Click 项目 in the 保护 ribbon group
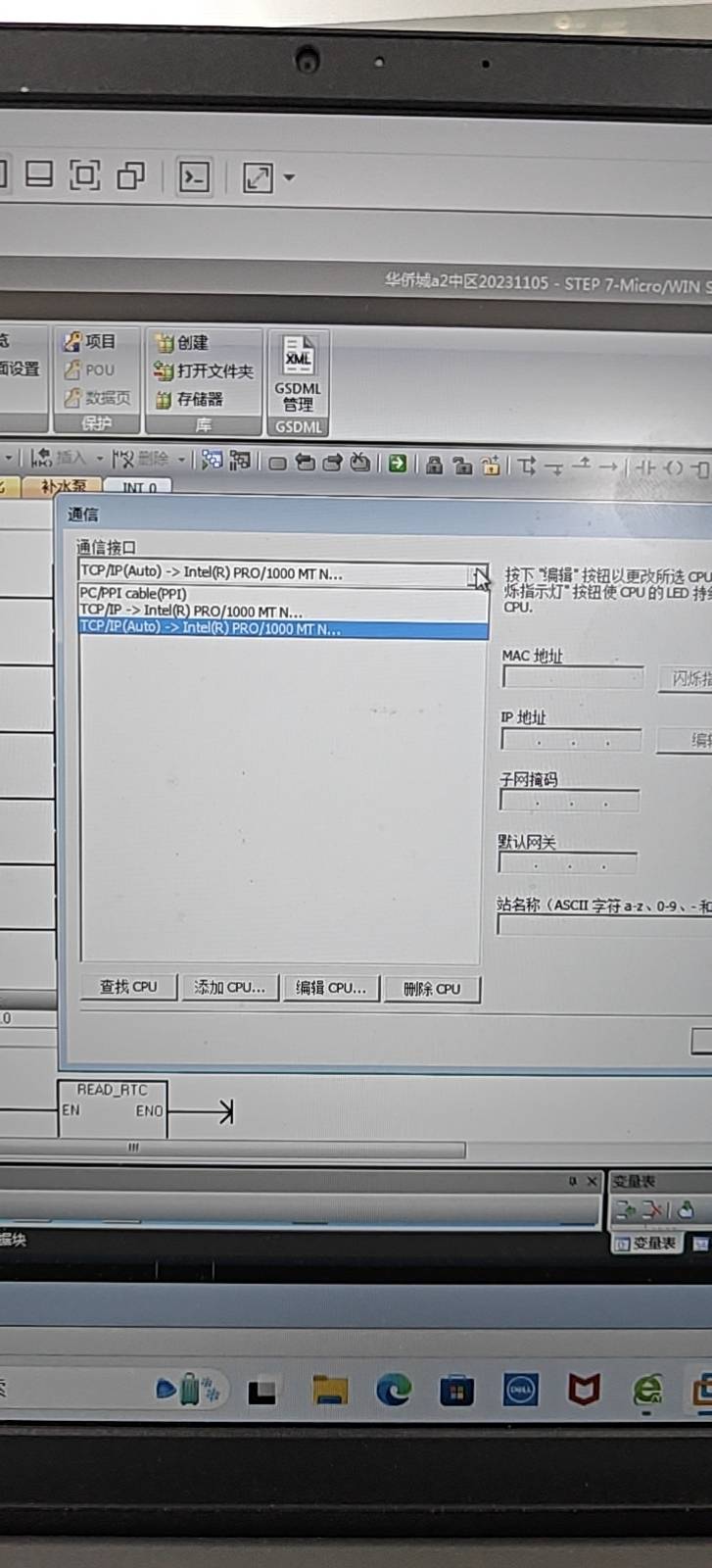 [90, 341]
